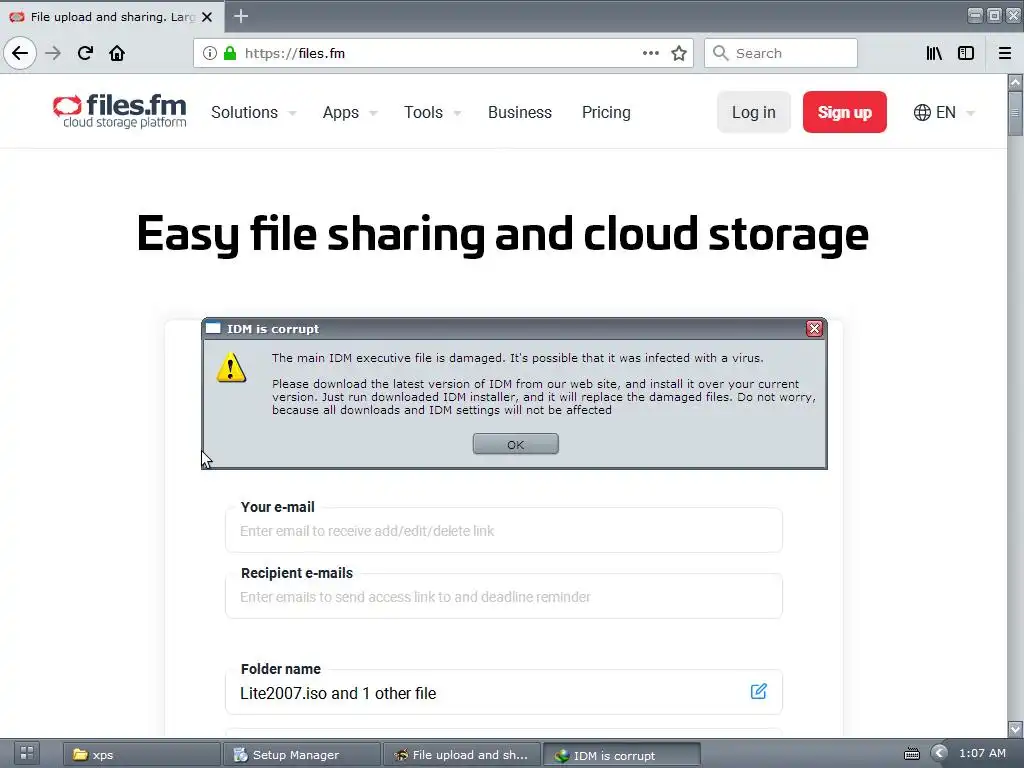Viewport: 1024px width, 768px height.
Task: Click the browser Search box
Action: tap(780, 53)
